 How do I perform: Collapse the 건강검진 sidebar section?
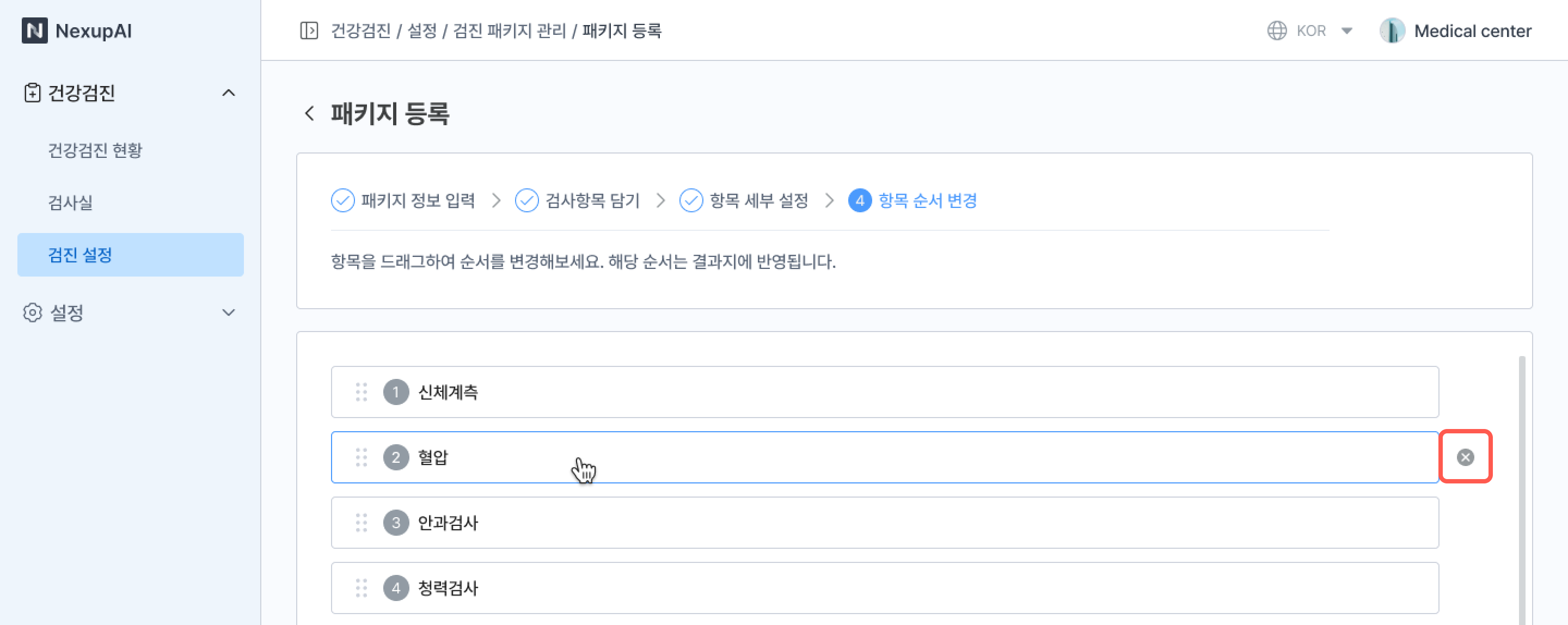(x=228, y=93)
